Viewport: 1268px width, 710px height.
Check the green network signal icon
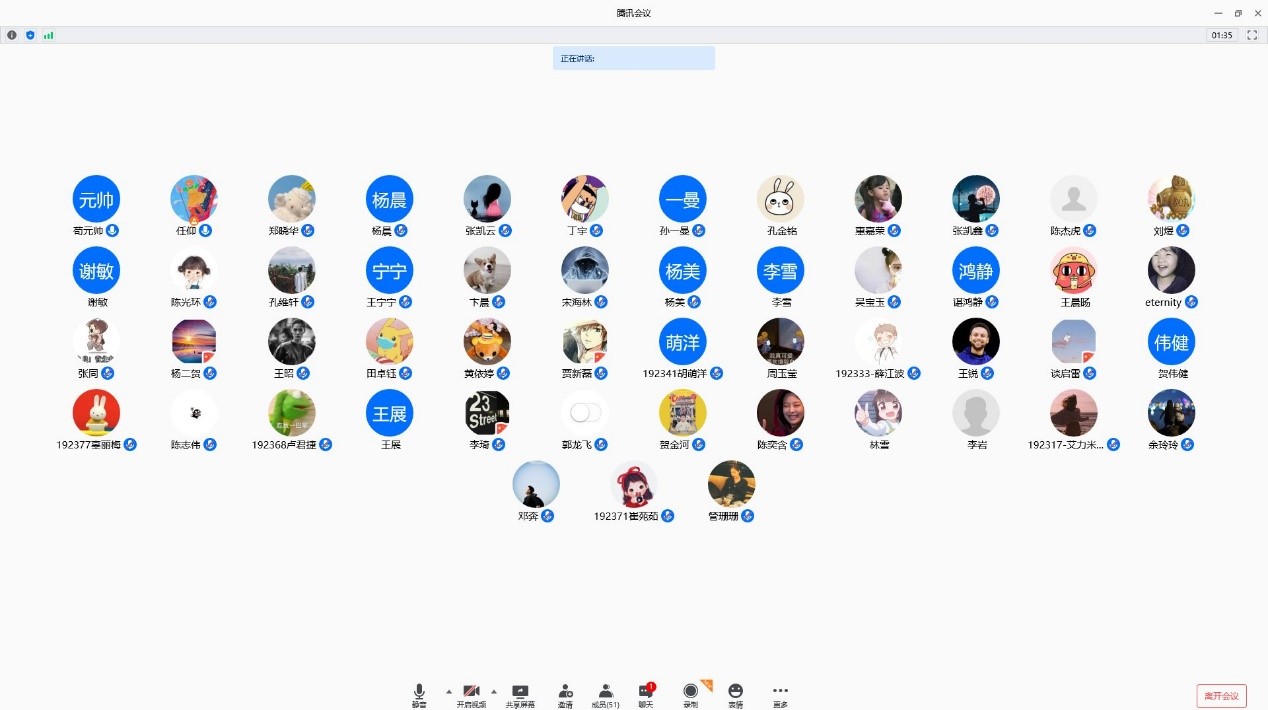tap(48, 35)
